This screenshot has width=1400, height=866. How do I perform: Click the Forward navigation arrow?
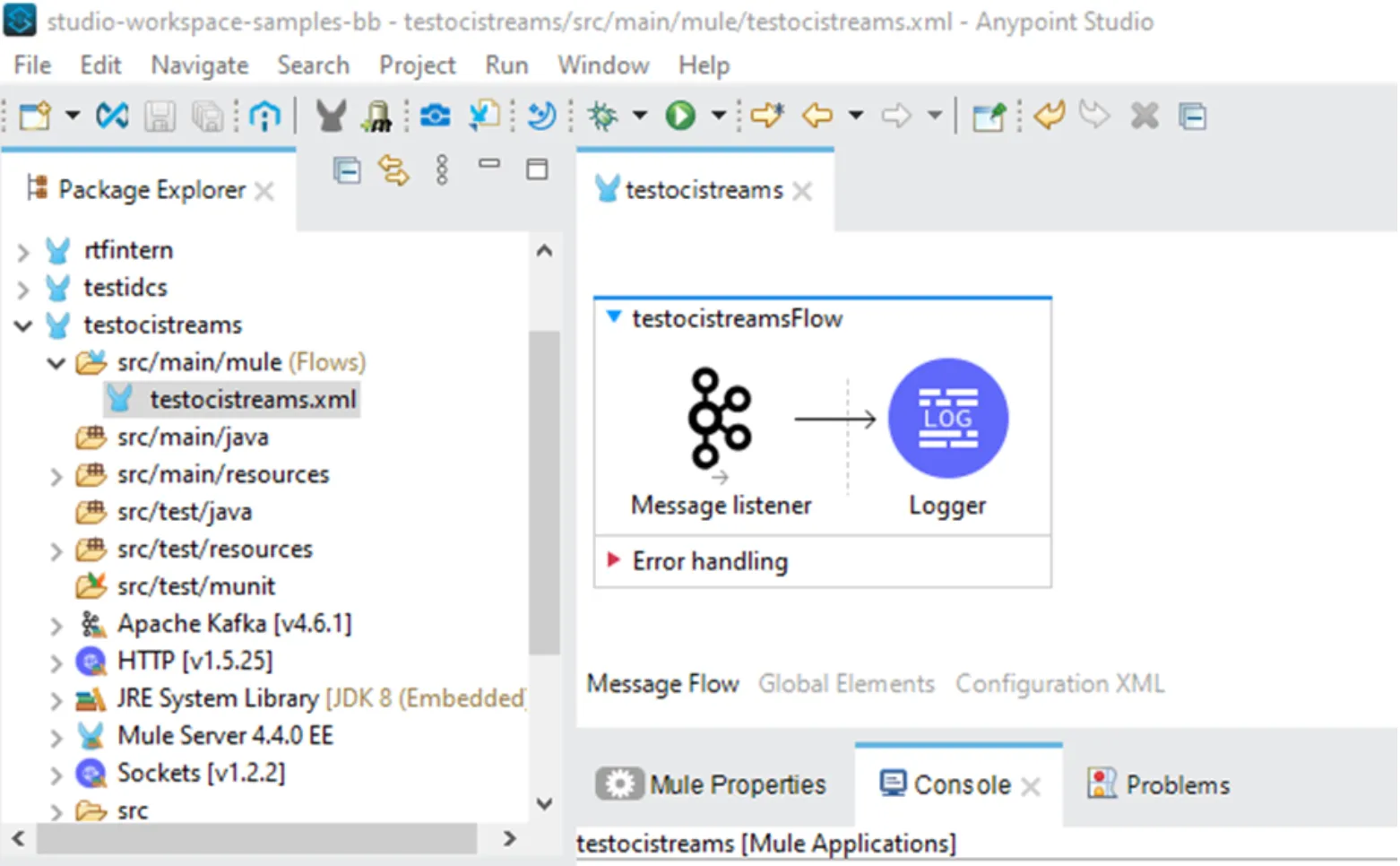(896, 116)
